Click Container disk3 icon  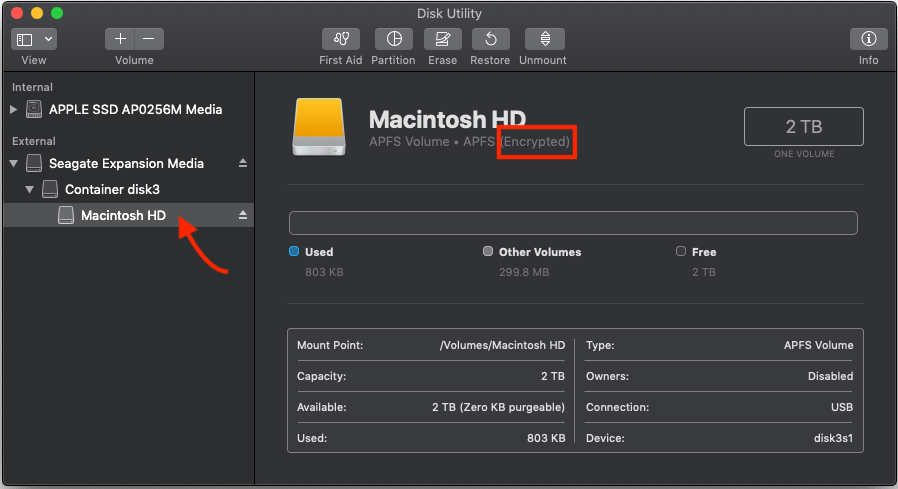50,189
